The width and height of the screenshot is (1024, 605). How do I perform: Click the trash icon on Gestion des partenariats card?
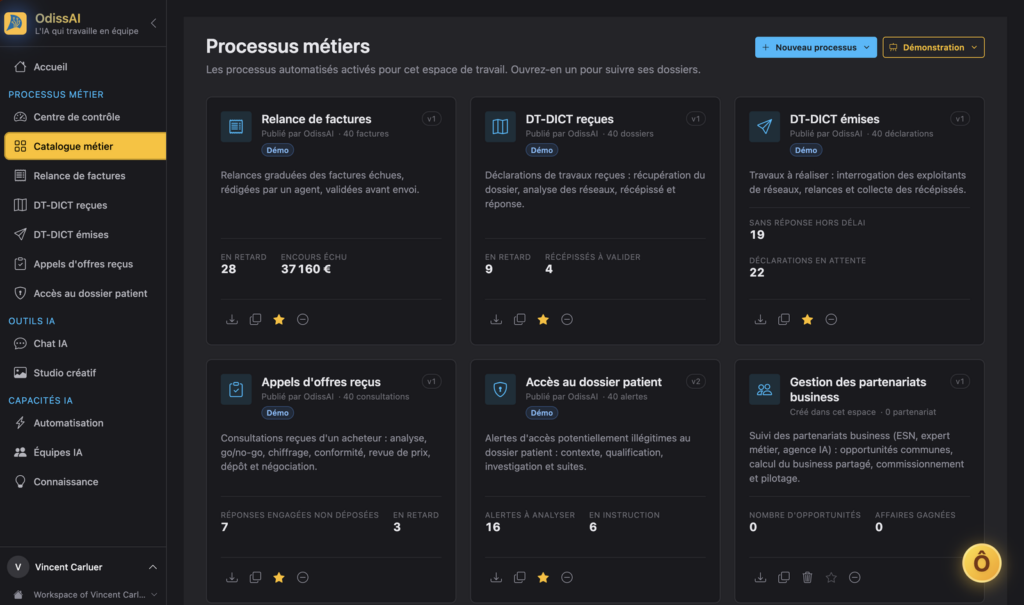807,578
